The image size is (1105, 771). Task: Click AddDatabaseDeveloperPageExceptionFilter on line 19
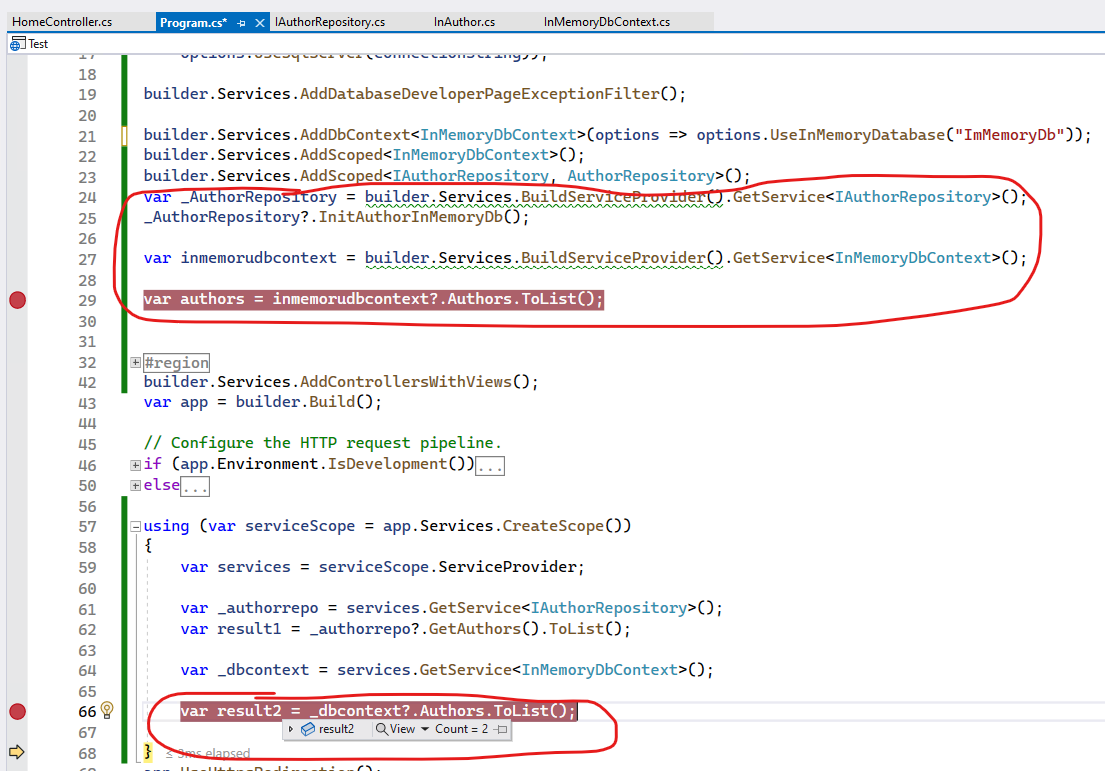coord(479,94)
